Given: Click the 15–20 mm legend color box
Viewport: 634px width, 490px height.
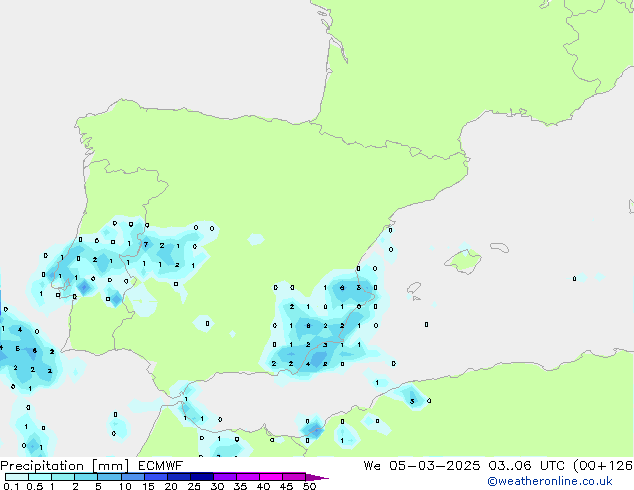Looking at the screenshot, I should point(156,477).
